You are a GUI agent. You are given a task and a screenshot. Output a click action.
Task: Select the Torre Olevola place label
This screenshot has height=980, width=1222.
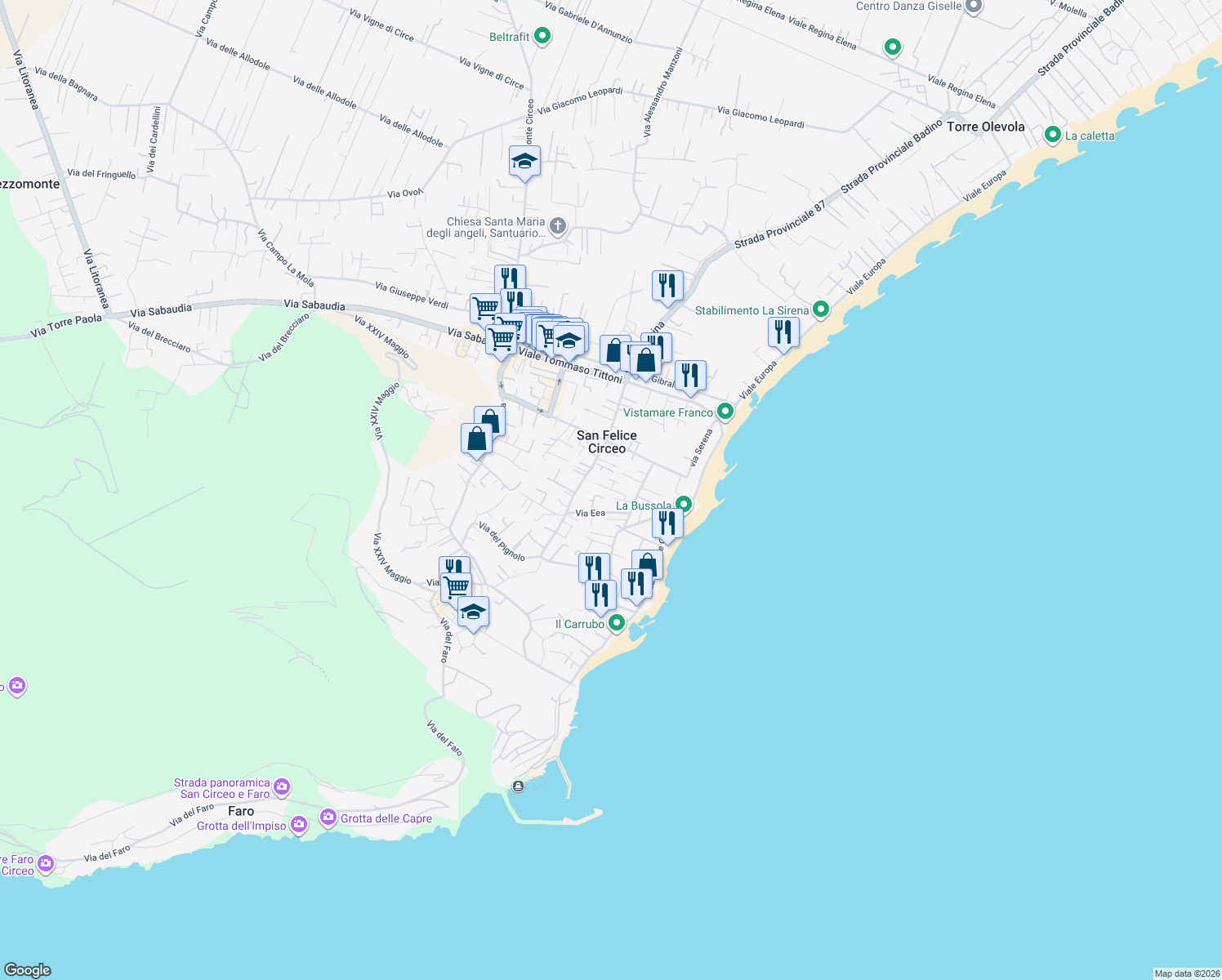click(x=986, y=127)
